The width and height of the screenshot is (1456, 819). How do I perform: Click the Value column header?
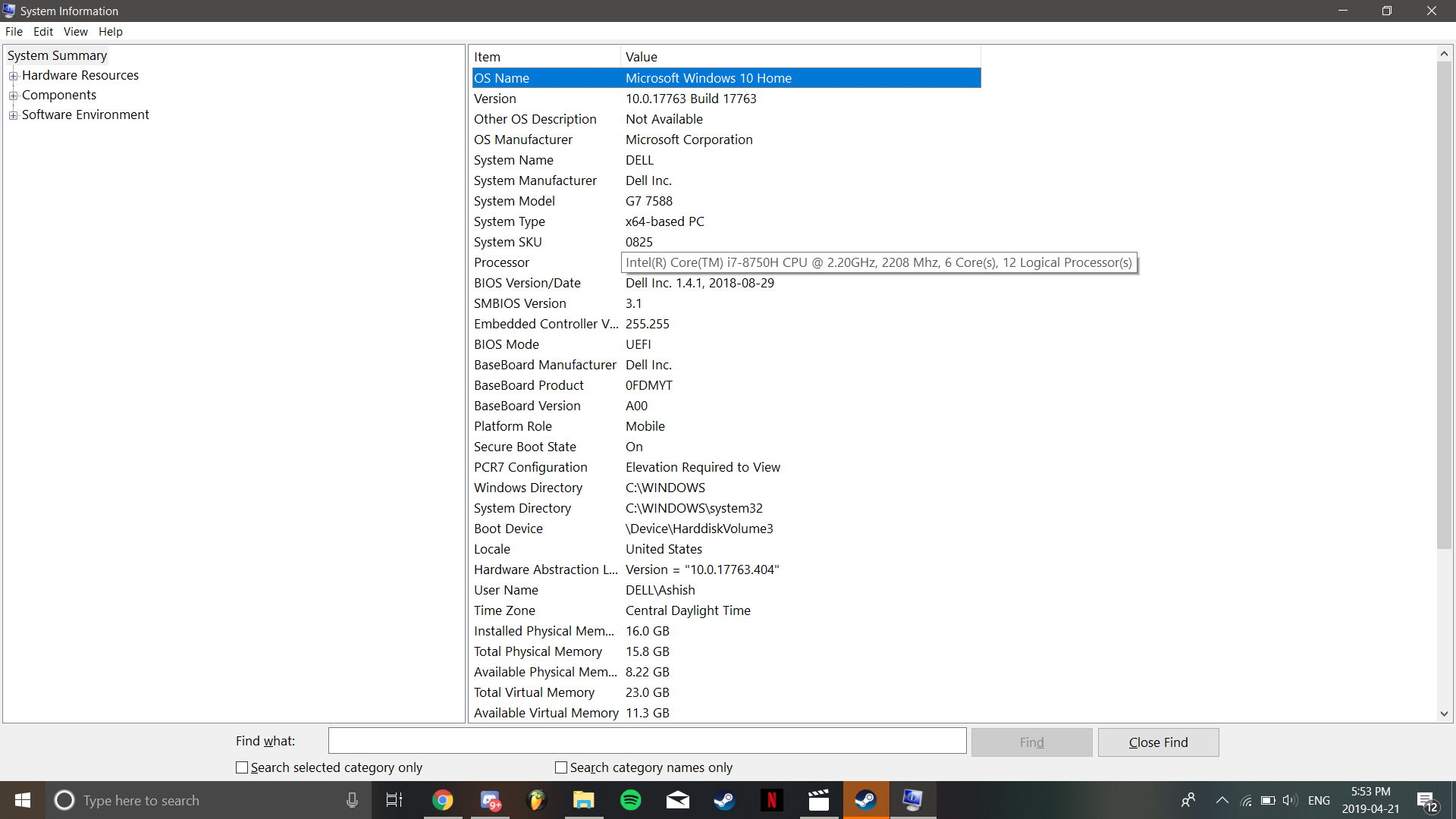point(801,57)
